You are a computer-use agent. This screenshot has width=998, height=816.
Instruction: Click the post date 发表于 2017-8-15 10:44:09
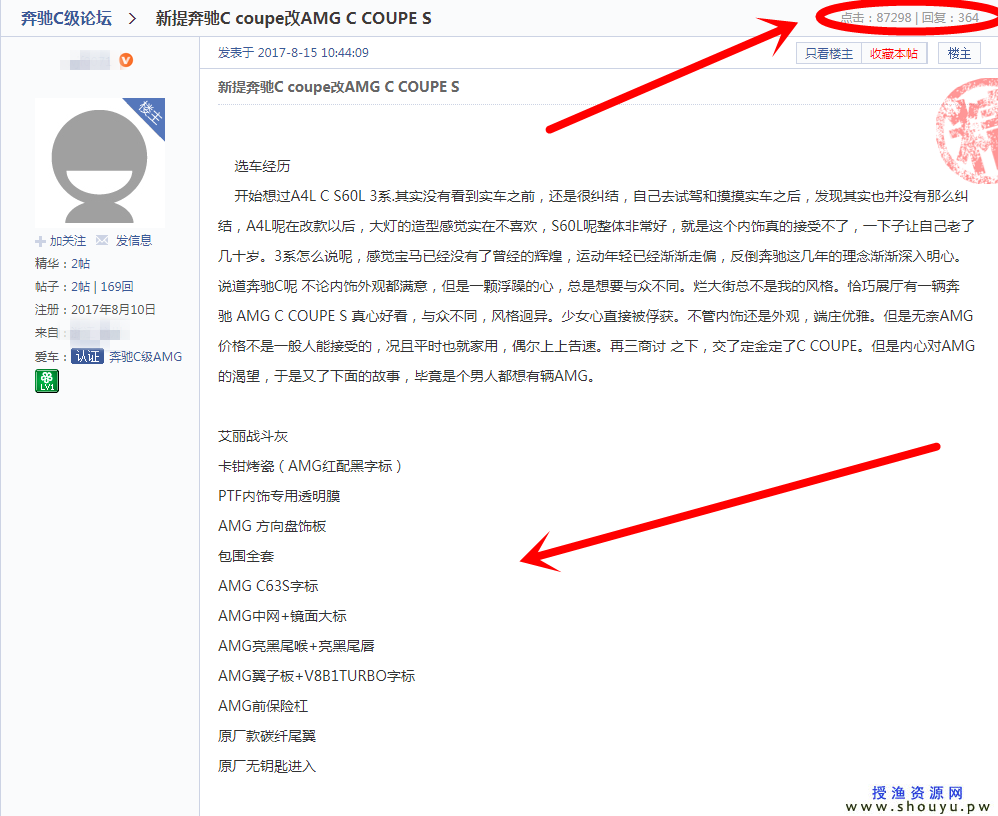293,53
